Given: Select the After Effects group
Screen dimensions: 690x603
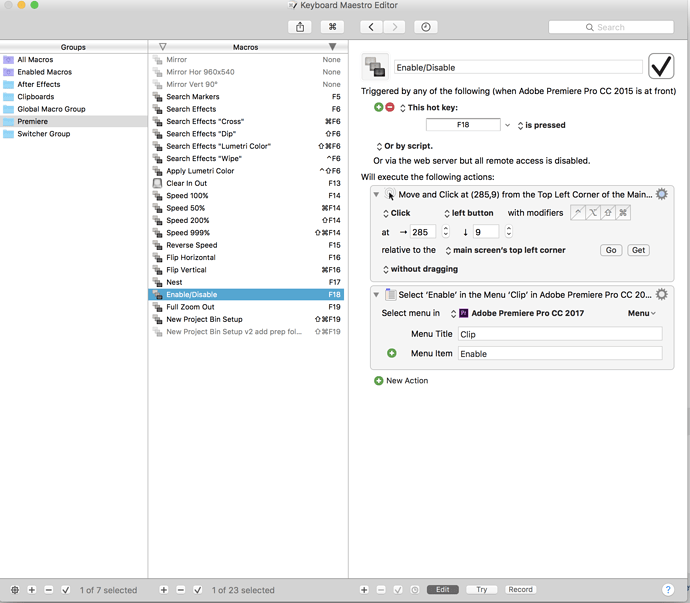Looking at the screenshot, I should pos(73,84).
